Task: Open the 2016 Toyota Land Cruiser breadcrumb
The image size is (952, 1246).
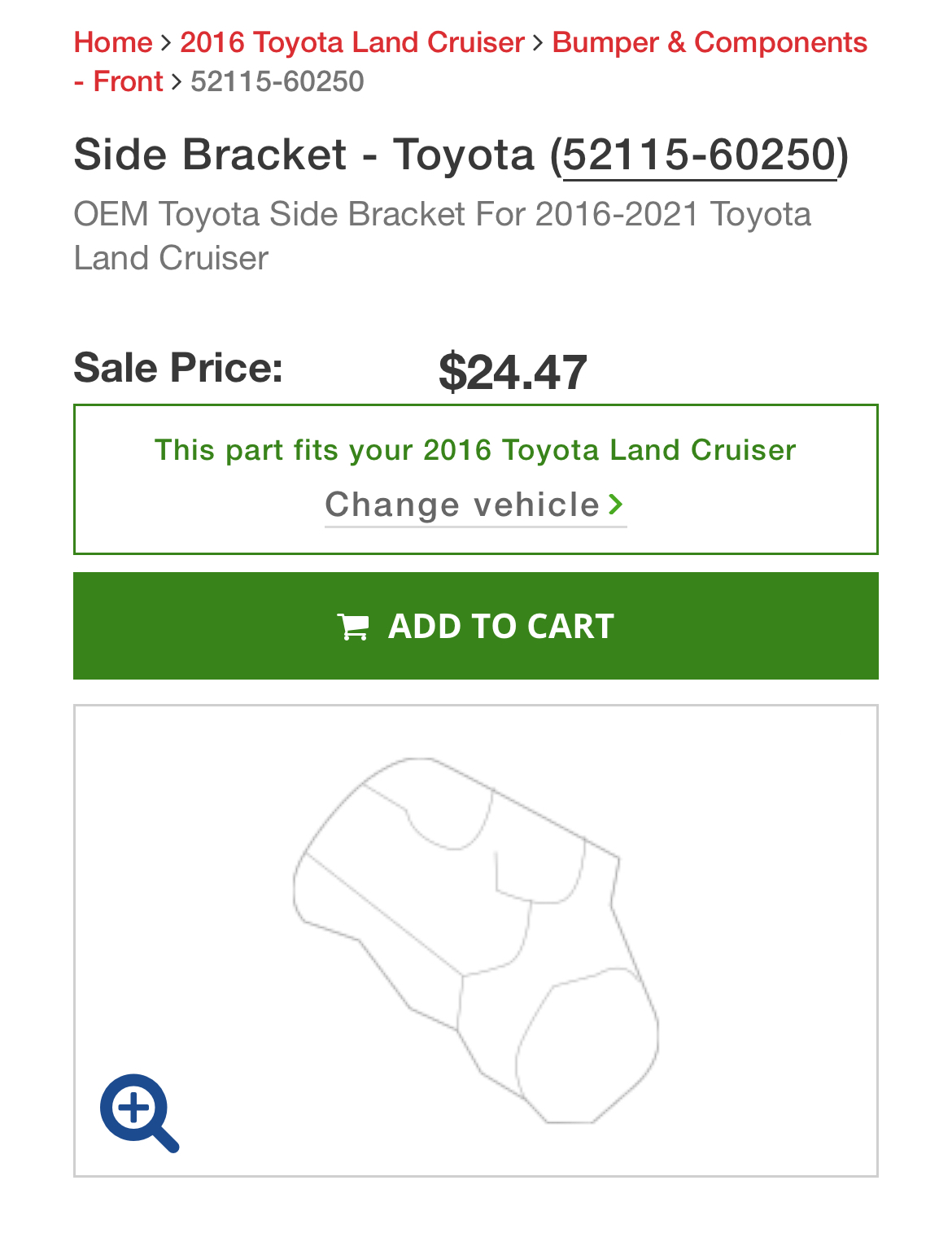Action: pos(352,42)
